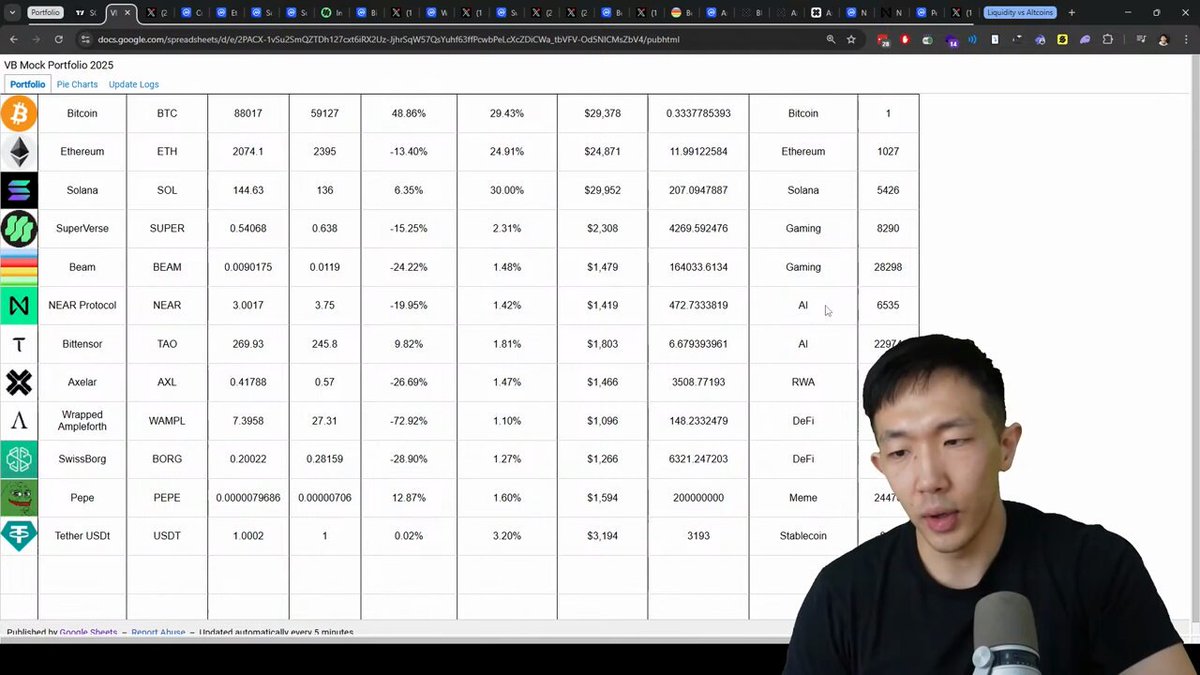1200x675 pixels.
Task: Select the NEAR Protocol name cell
Action: click(x=82, y=305)
